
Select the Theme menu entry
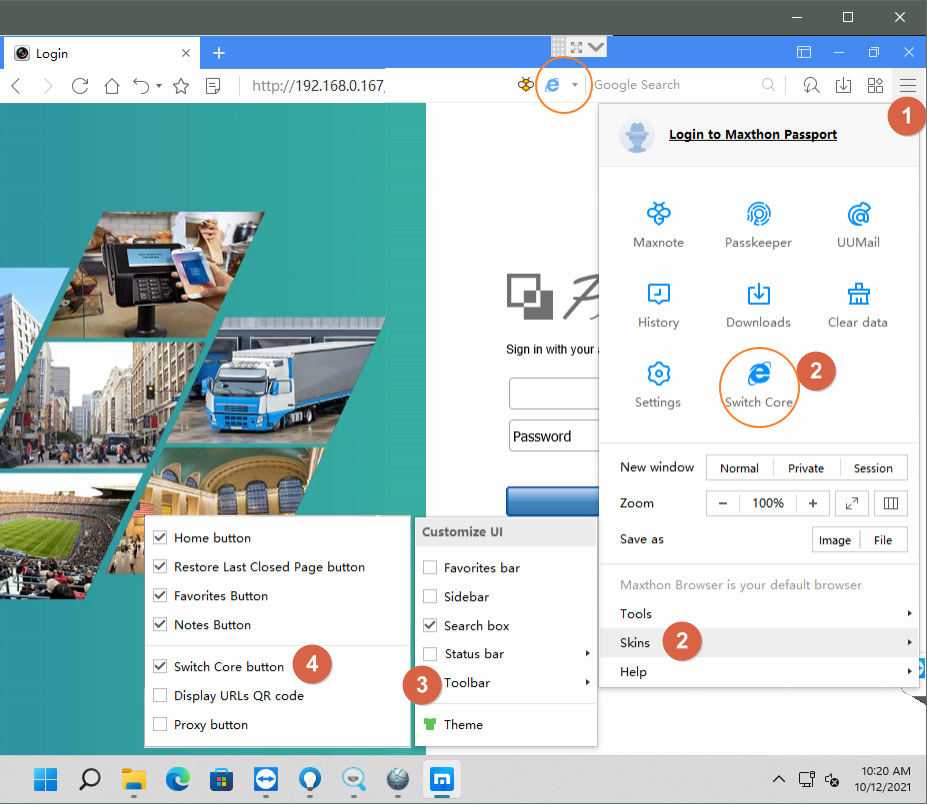[x=463, y=725]
